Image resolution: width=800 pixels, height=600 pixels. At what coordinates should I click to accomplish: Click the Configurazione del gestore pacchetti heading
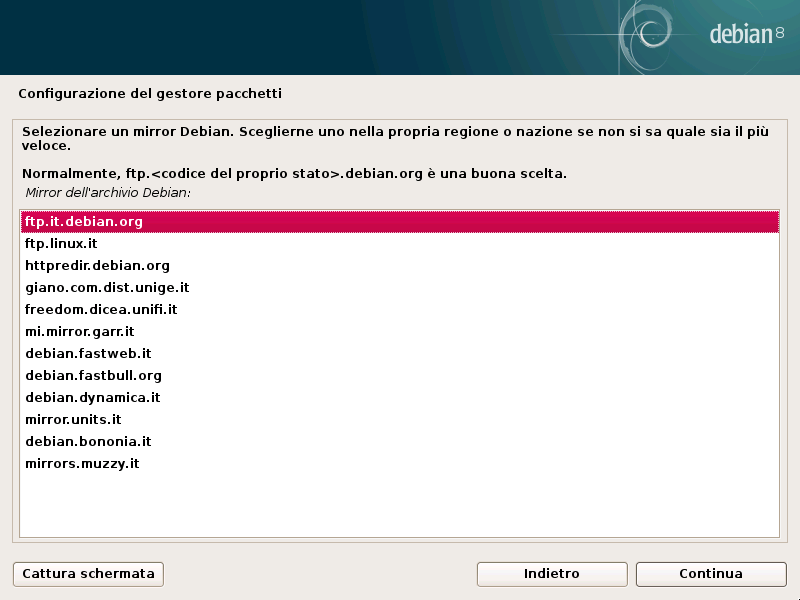click(x=151, y=92)
